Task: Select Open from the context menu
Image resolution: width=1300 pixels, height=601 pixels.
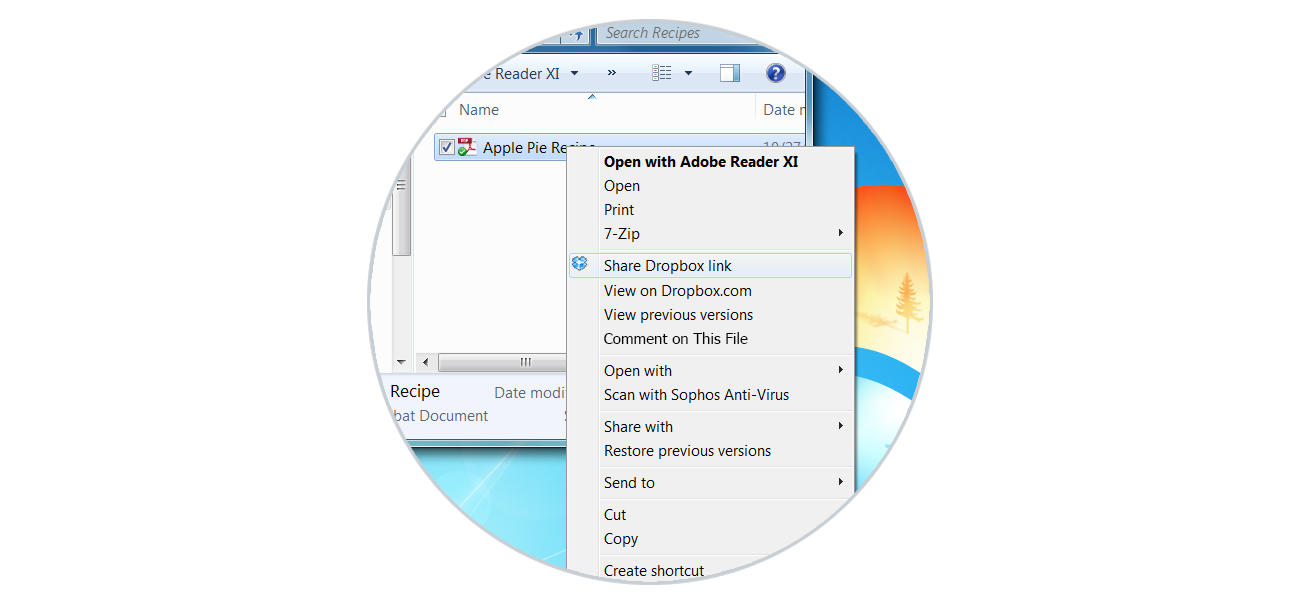Action: click(x=622, y=186)
